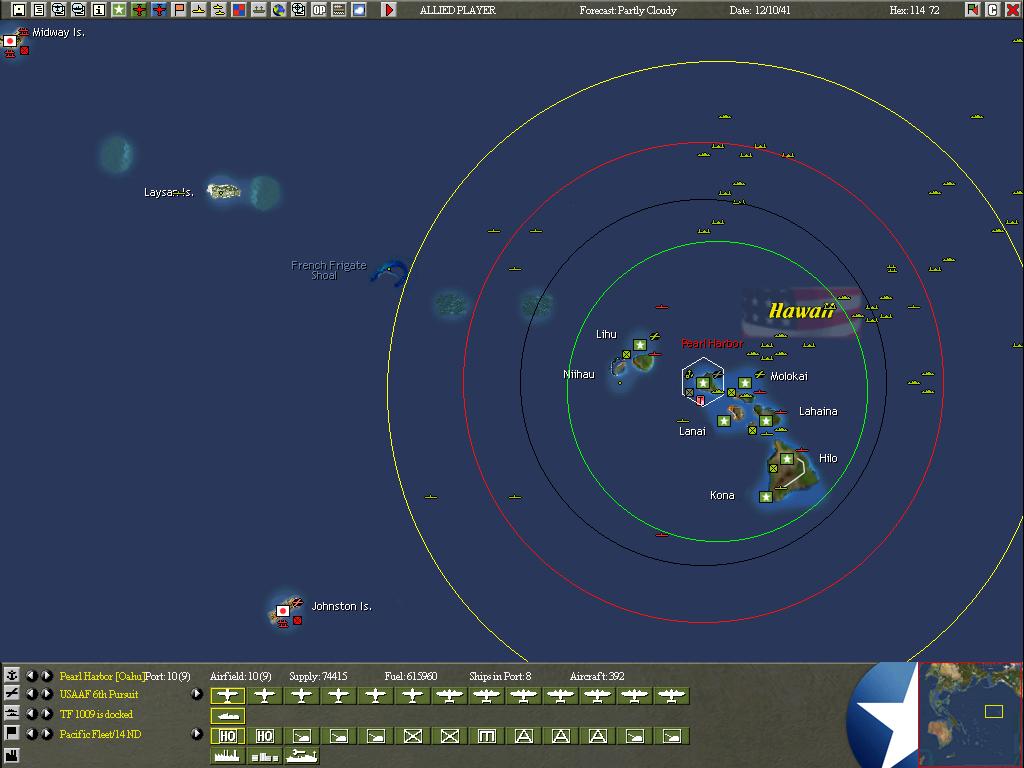Toggle the red-blue checkered hex control overlay
The height and width of the screenshot is (768, 1024).
(x=239, y=10)
